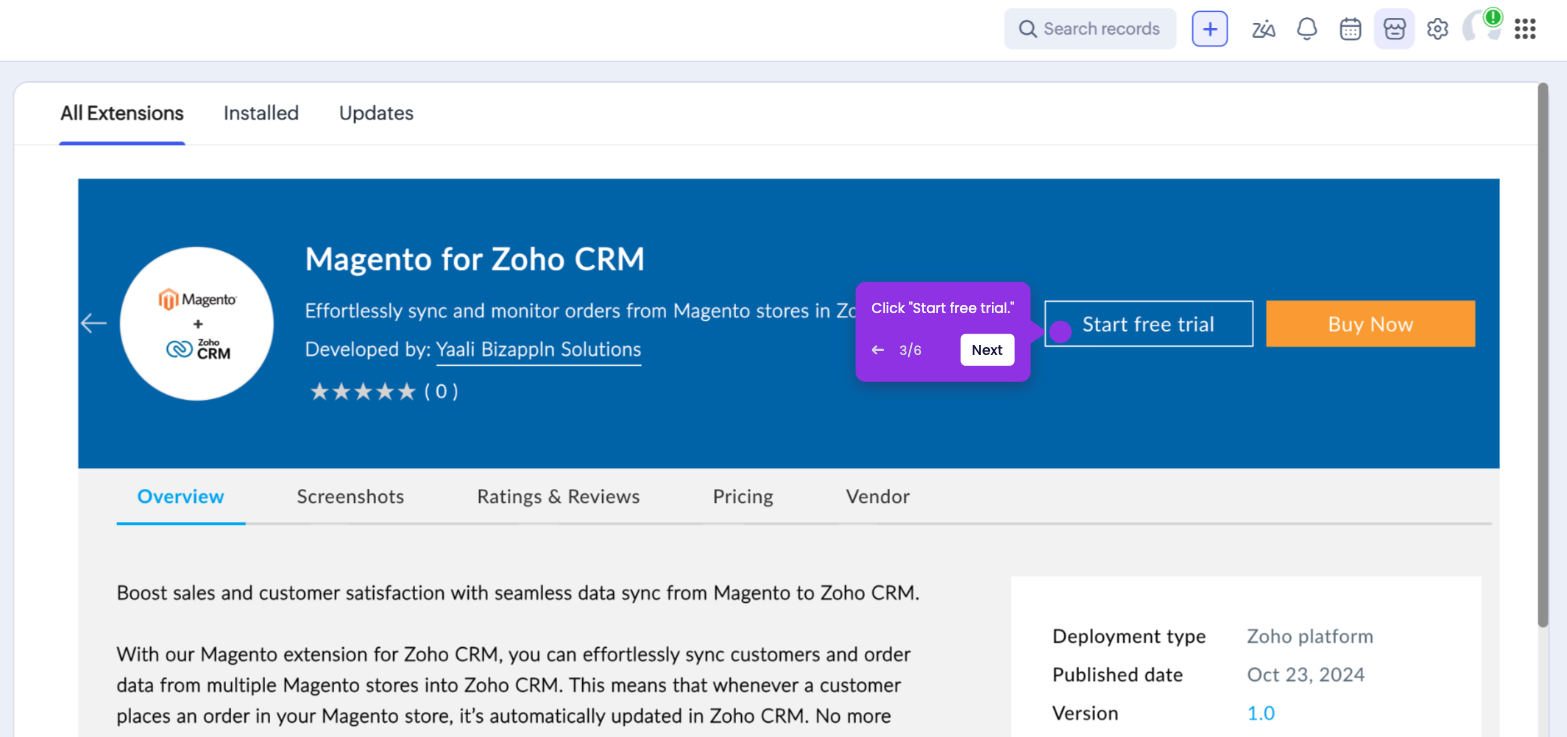Screen dimensions: 1567x737
Task: Click the Magento for Zoho CRM title
Action: click(475, 260)
